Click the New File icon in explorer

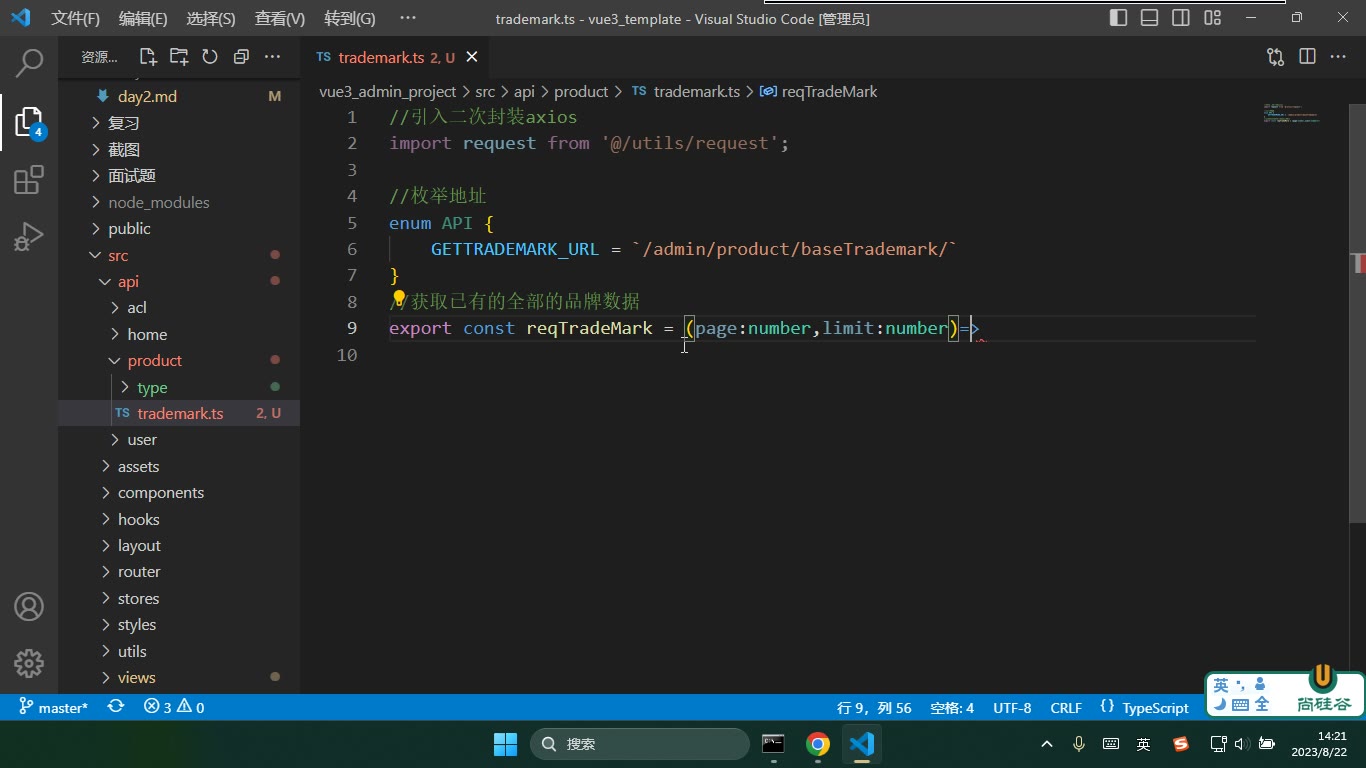148,57
